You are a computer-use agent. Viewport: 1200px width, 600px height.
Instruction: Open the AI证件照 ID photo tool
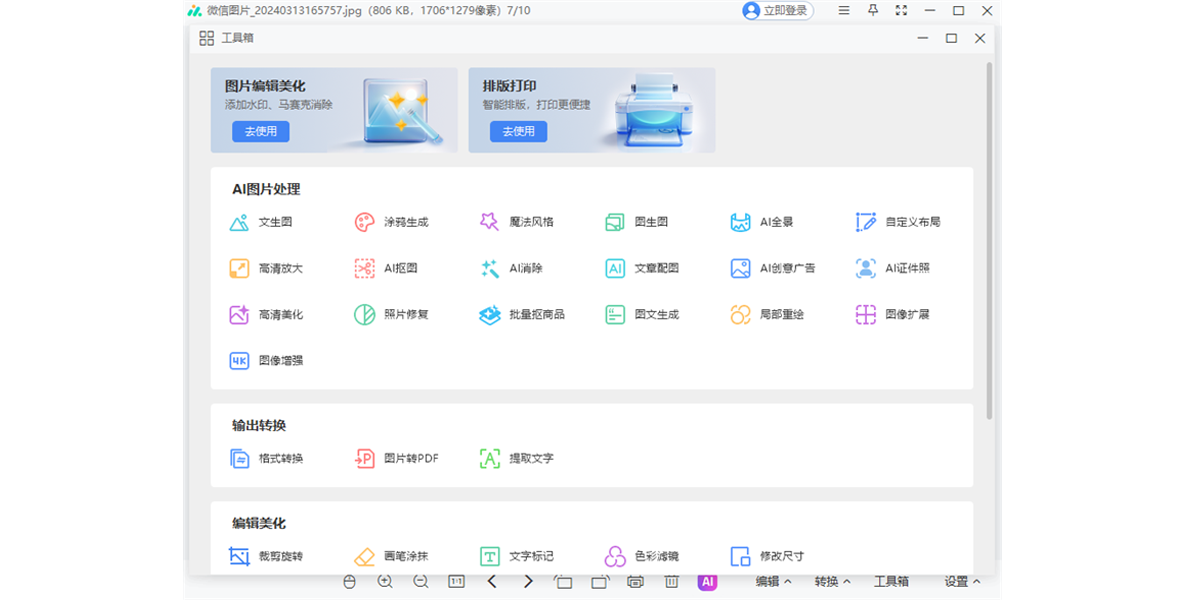click(892, 268)
